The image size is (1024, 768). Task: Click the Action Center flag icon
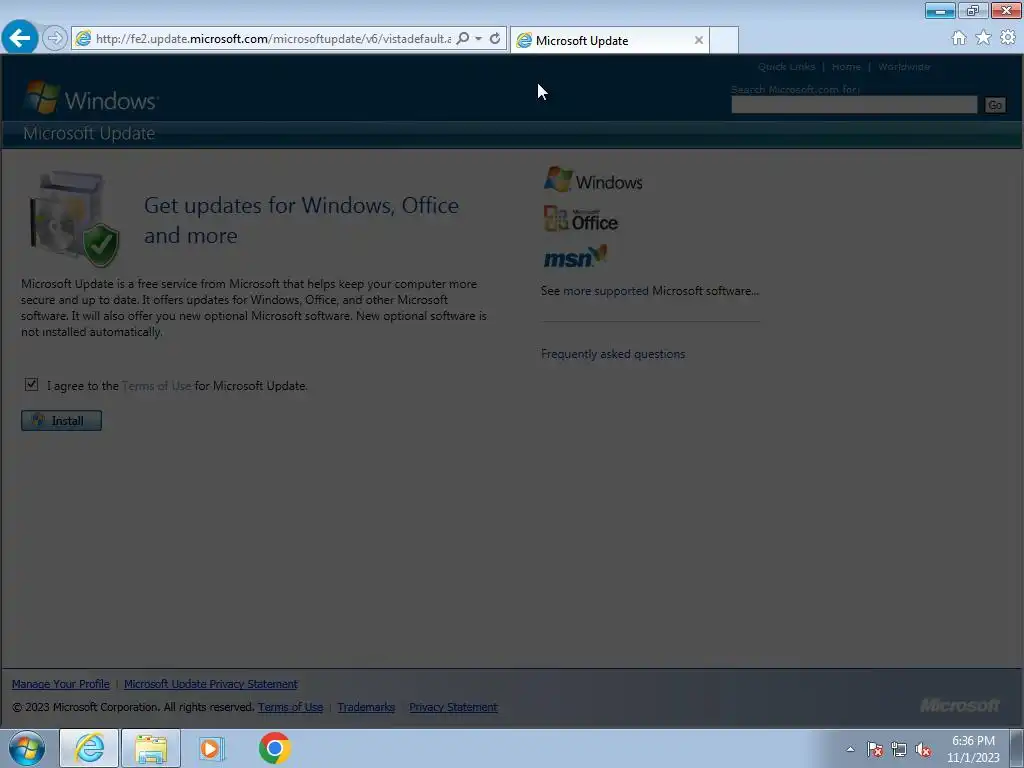[x=874, y=749]
